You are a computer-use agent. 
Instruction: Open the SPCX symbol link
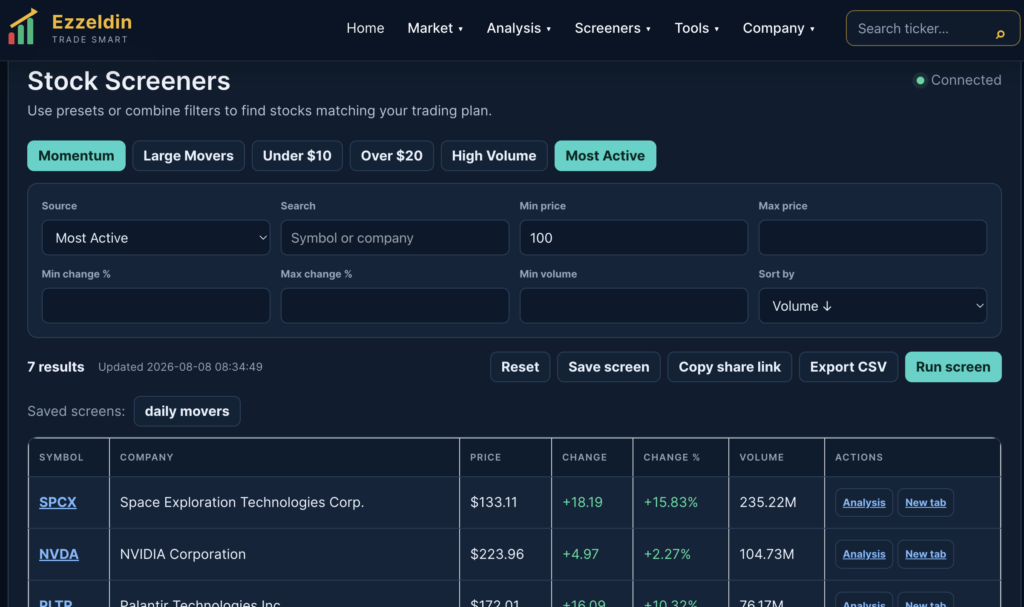(x=57, y=502)
